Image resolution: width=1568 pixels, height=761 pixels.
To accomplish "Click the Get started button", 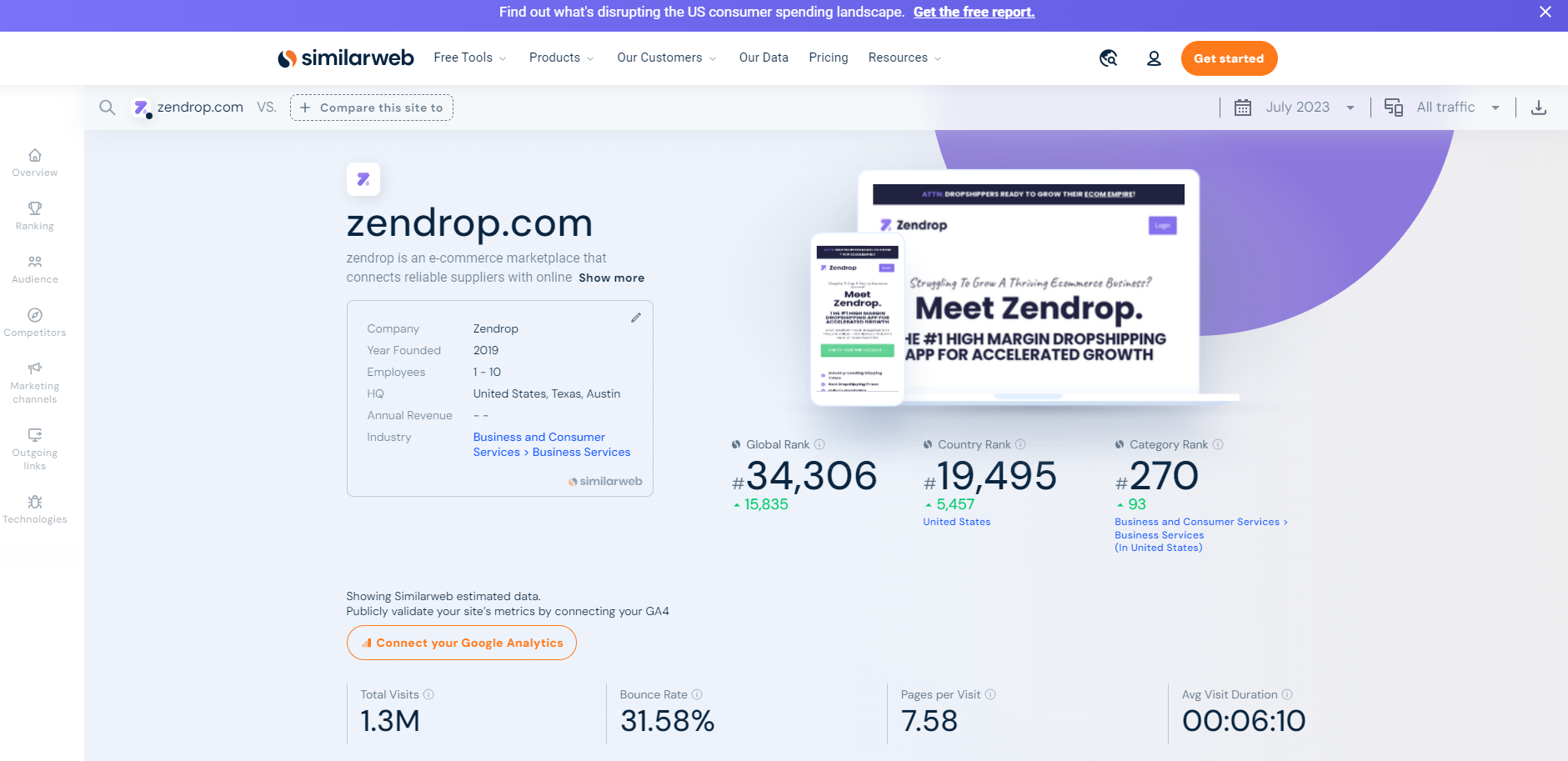I will click(1229, 58).
